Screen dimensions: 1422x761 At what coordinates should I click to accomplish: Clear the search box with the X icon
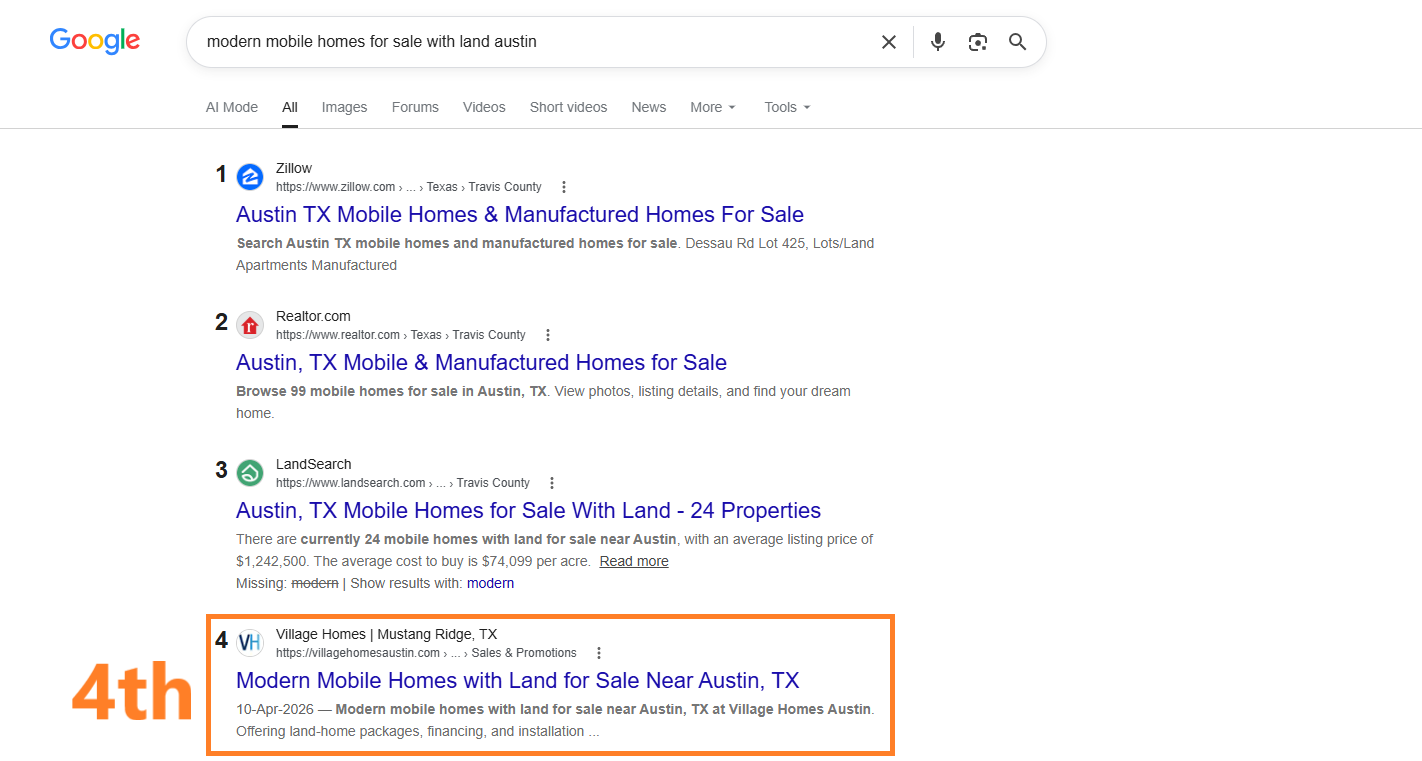[x=889, y=42]
